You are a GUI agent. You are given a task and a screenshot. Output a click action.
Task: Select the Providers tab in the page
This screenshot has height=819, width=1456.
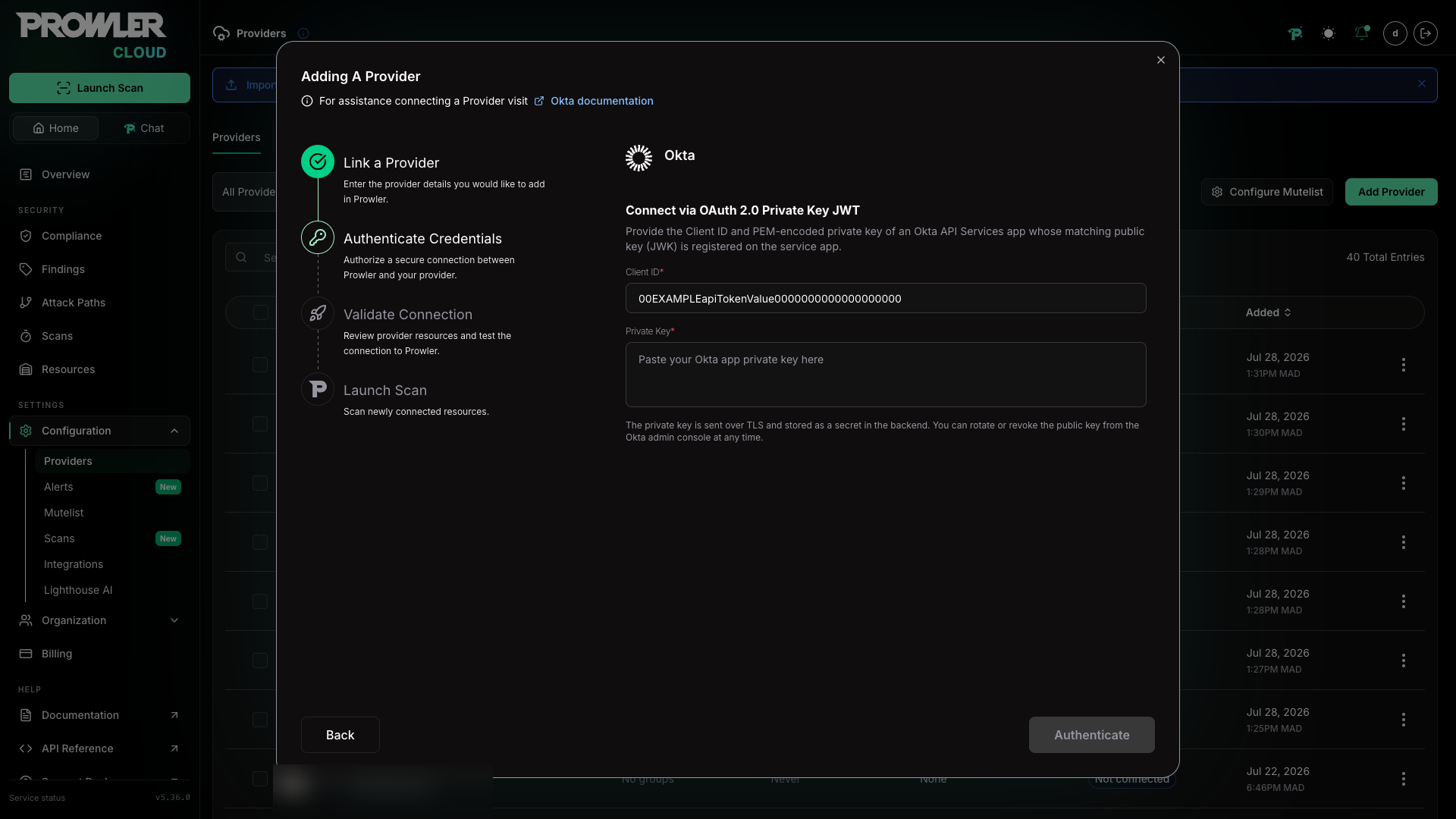(x=236, y=137)
